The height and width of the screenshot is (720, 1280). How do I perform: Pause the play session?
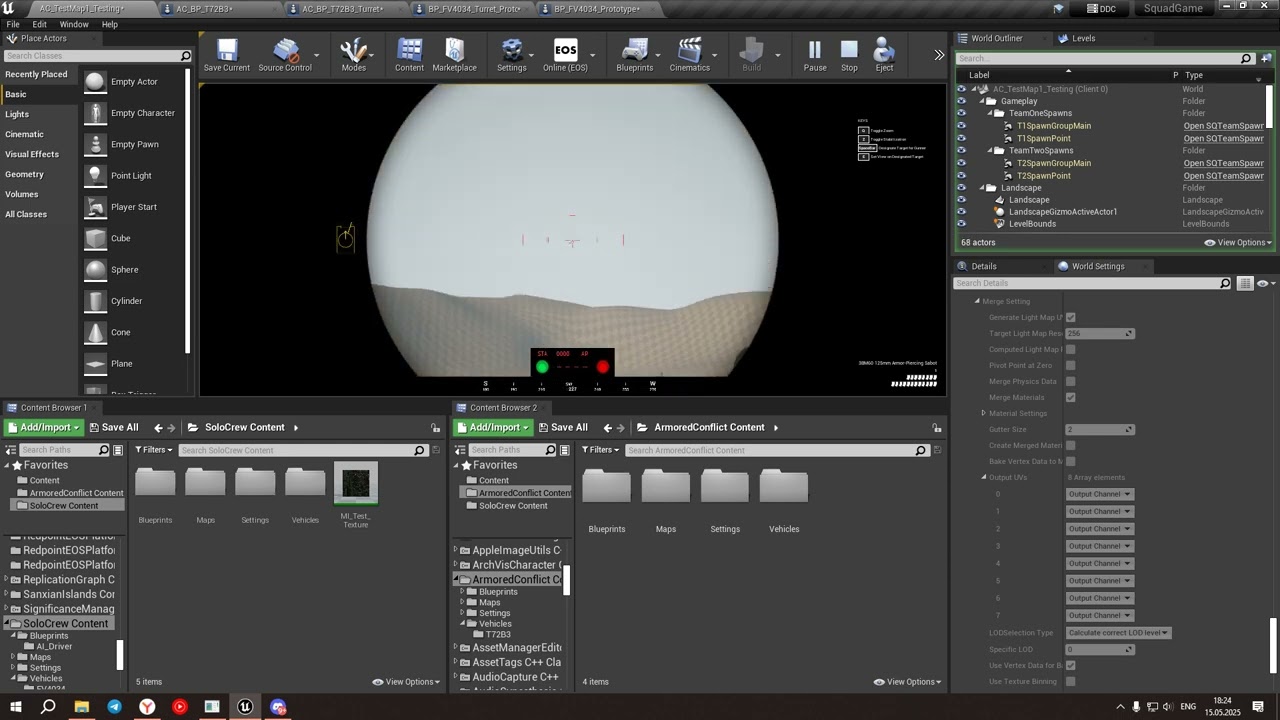click(x=815, y=55)
